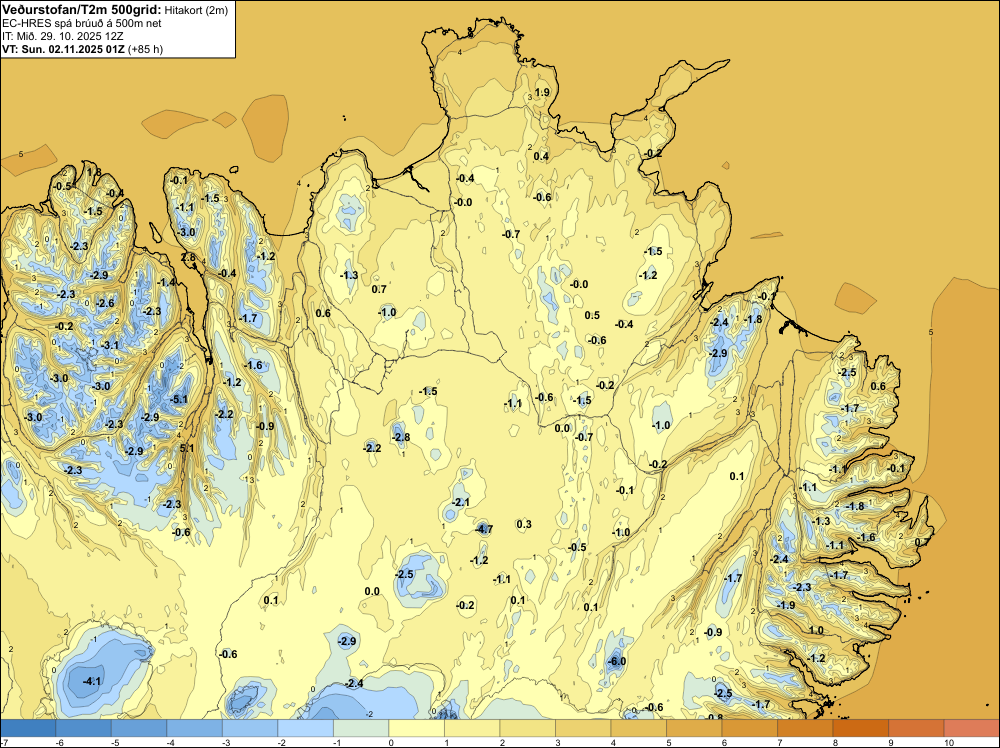Viewport: 1000px width, 748px height.
Task: Click the '-6.0' temperature value on the map
Action: (617, 661)
